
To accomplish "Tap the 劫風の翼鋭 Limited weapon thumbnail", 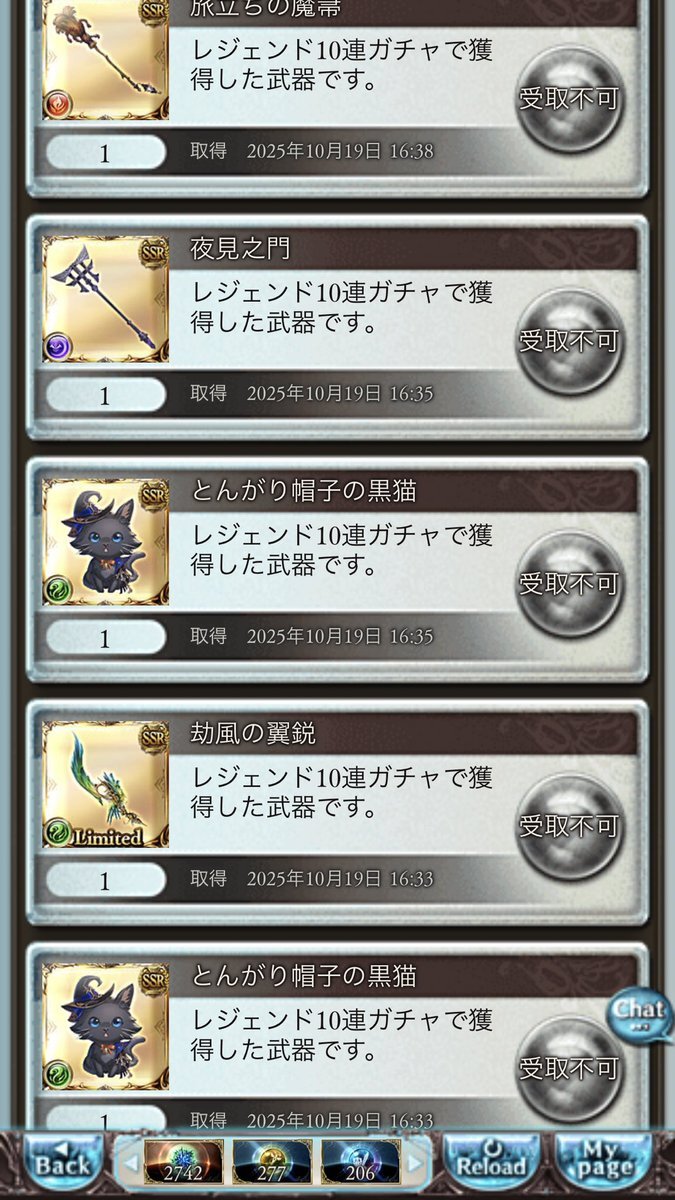I will point(105,784).
